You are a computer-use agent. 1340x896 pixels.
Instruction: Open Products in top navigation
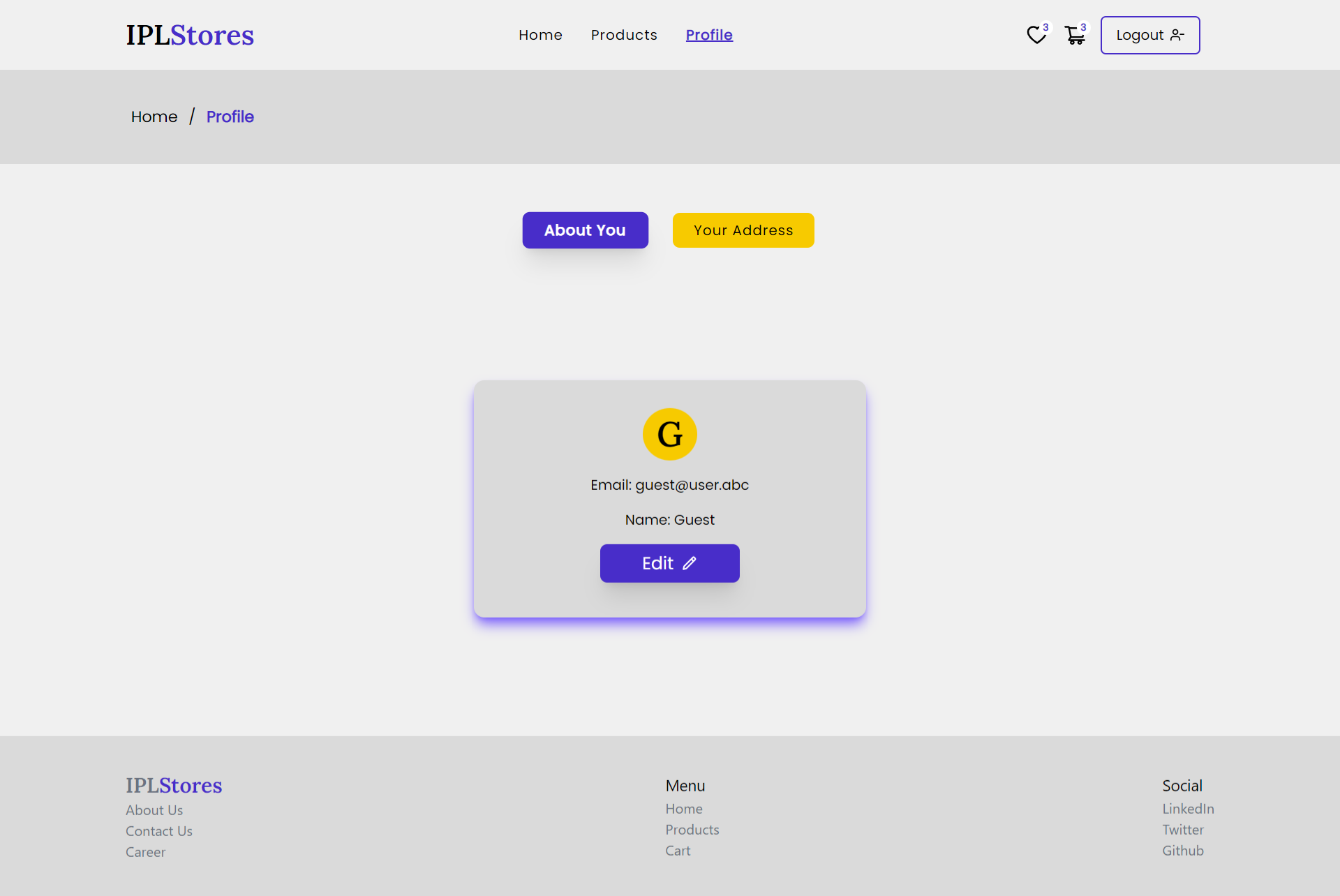coord(624,35)
